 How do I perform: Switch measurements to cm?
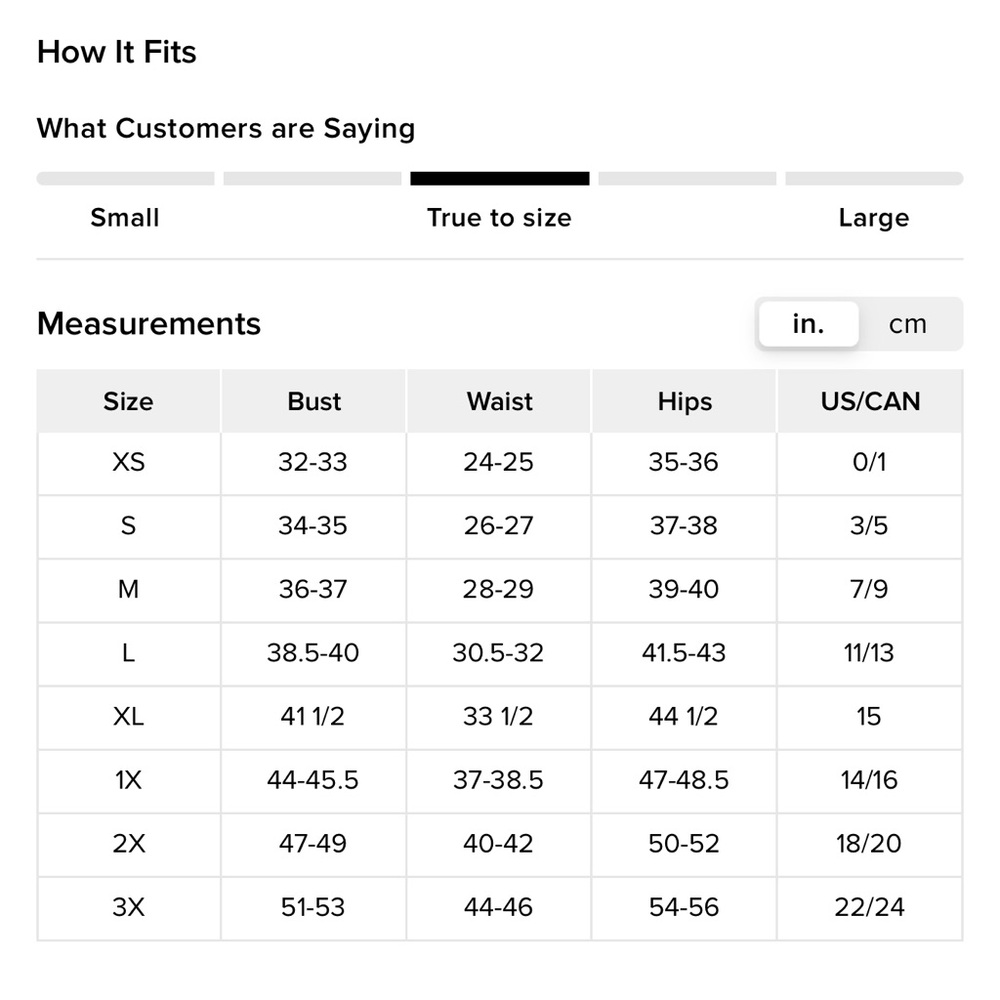point(908,324)
